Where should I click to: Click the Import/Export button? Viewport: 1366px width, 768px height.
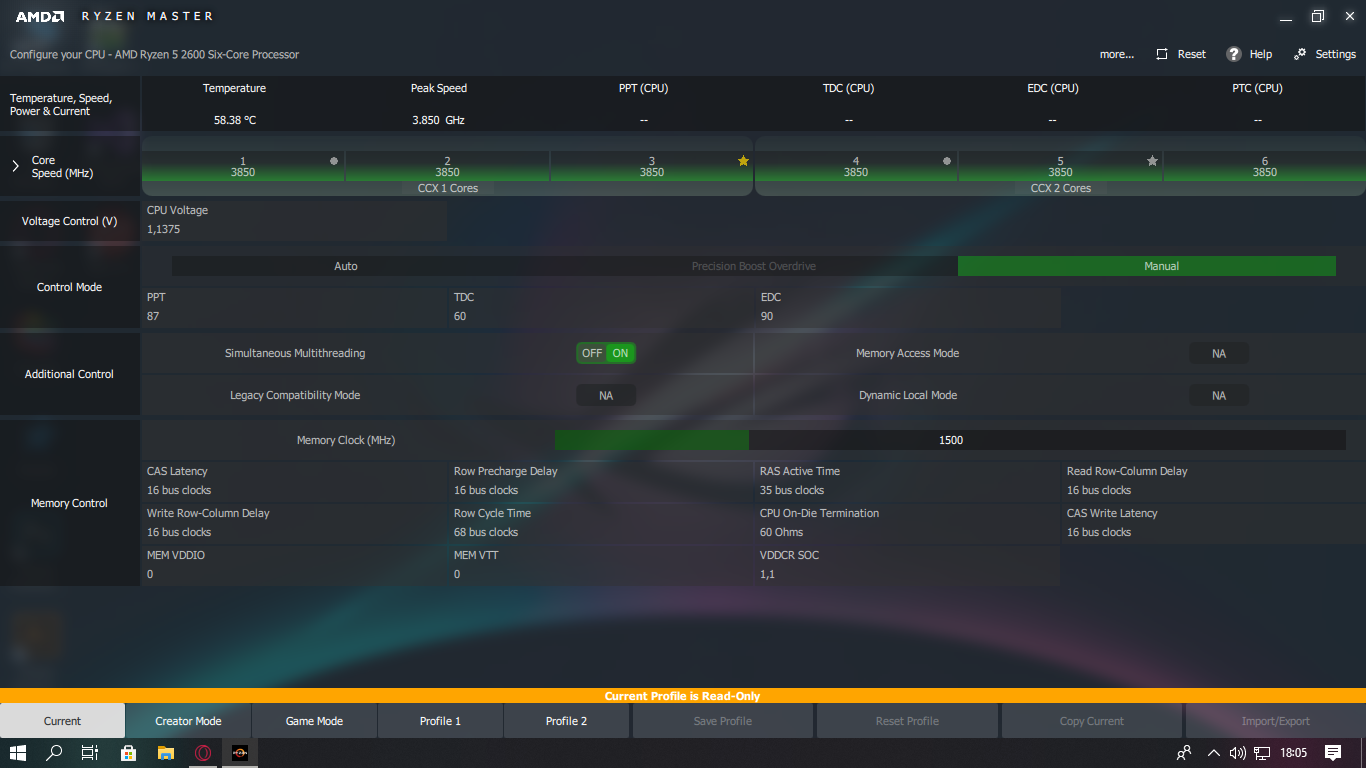coord(1276,721)
